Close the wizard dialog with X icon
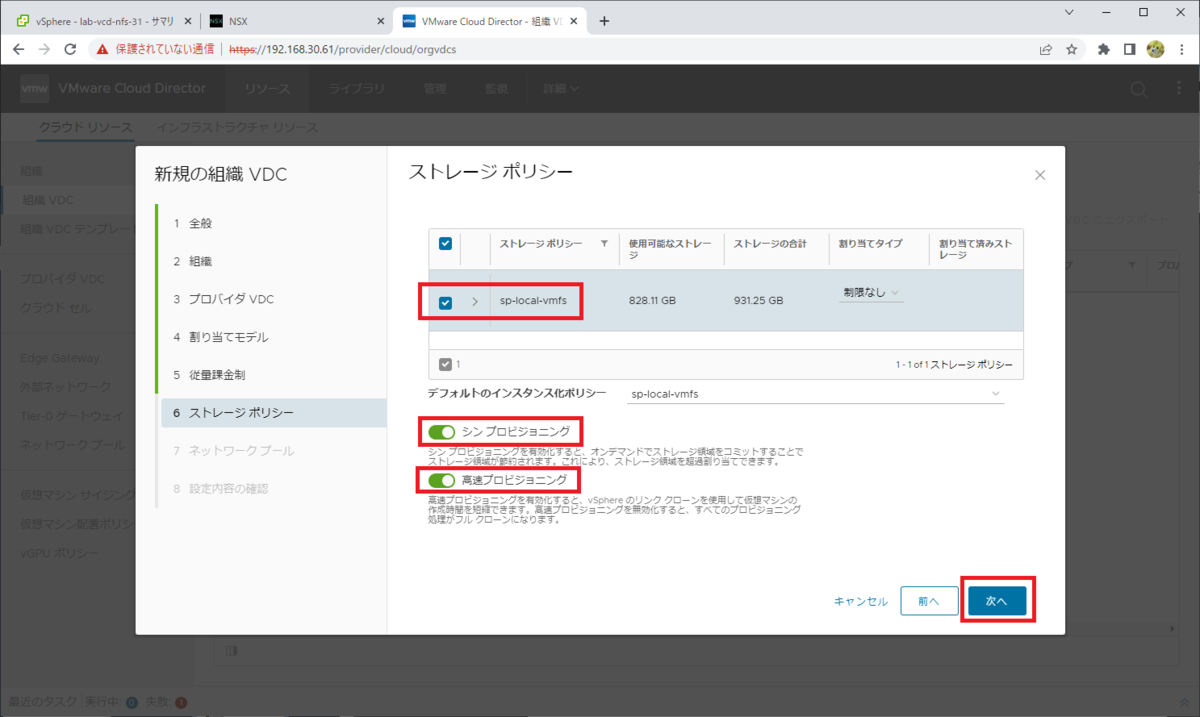The image size is (1200, 717). point(1040,175)
